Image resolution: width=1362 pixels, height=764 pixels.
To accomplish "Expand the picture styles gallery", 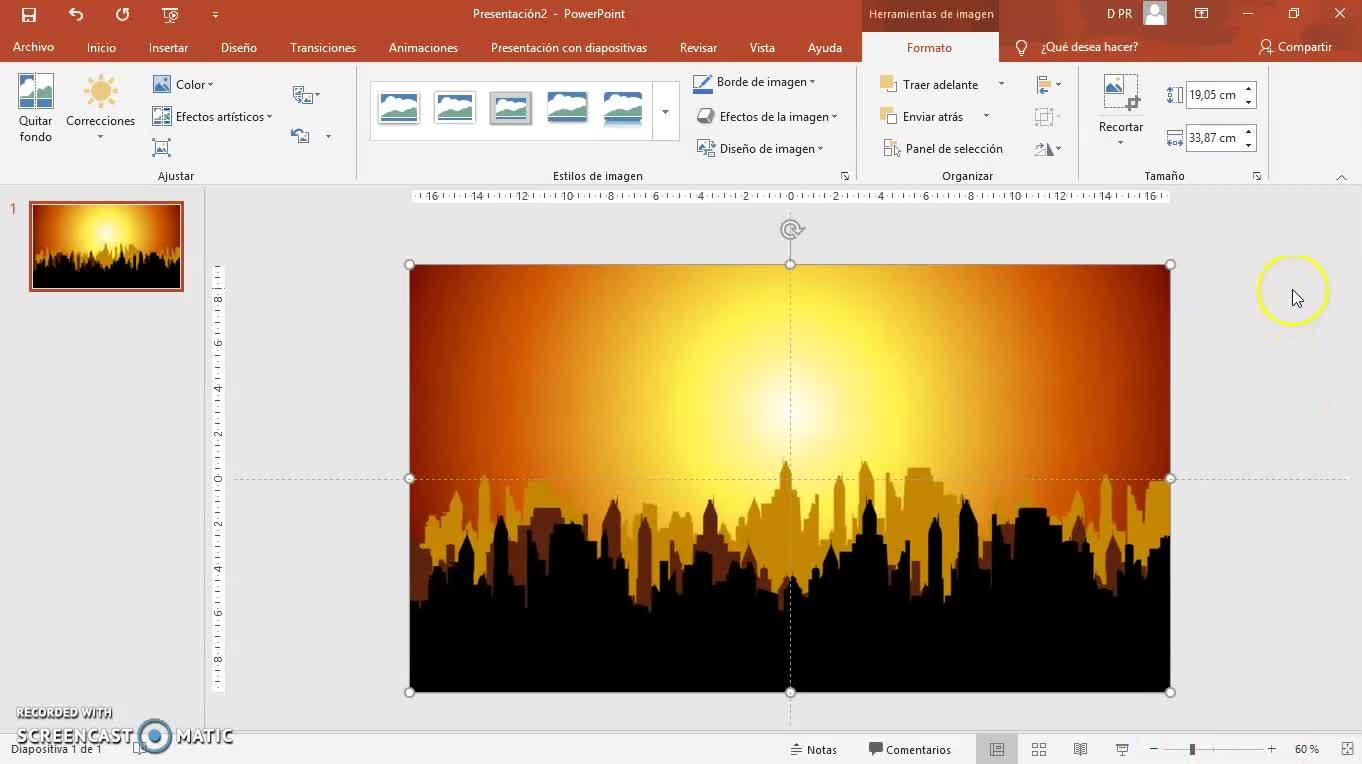I will click(665, 111).
